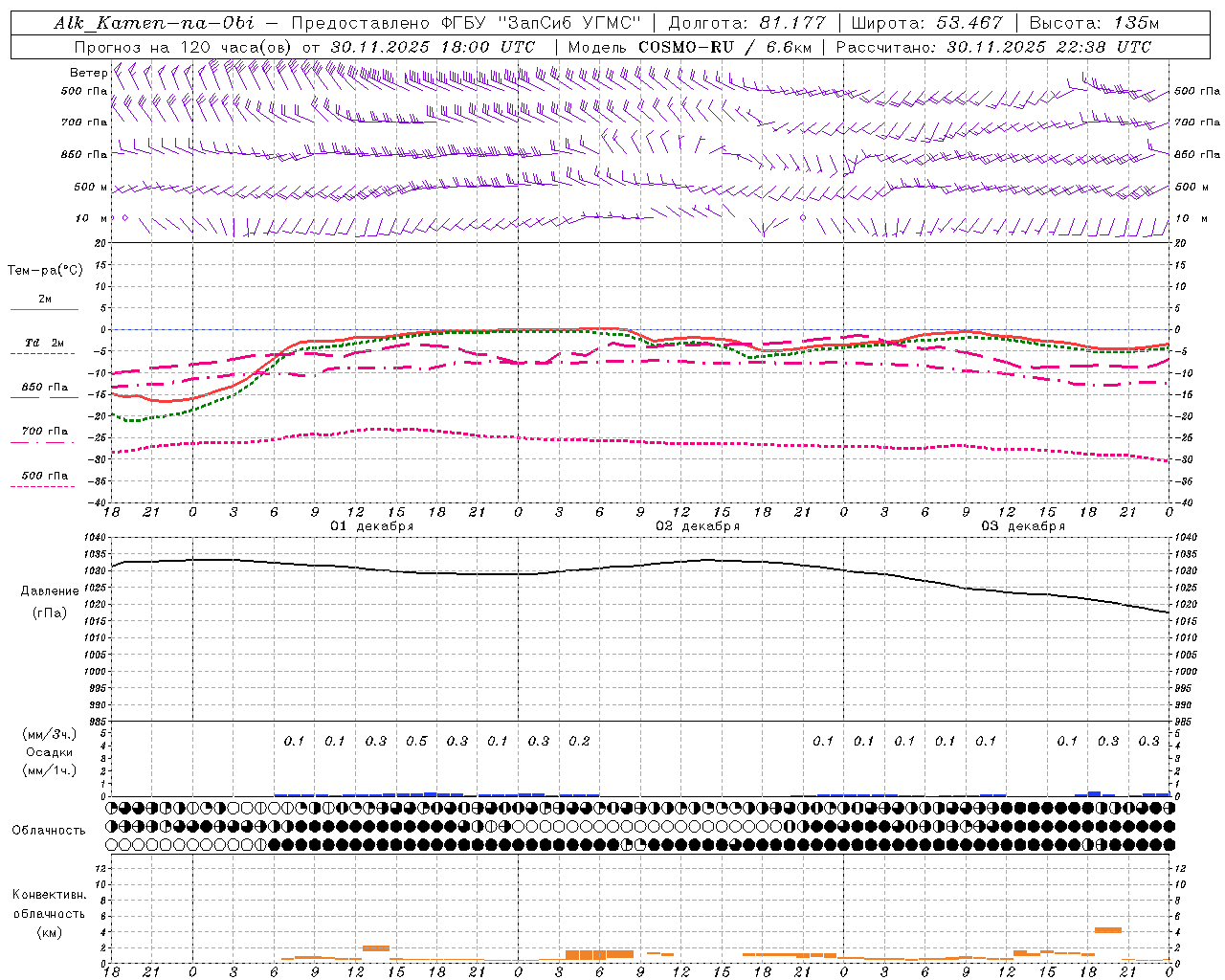Click the '850 гПа' temperature legend entry

coord(45,388)
